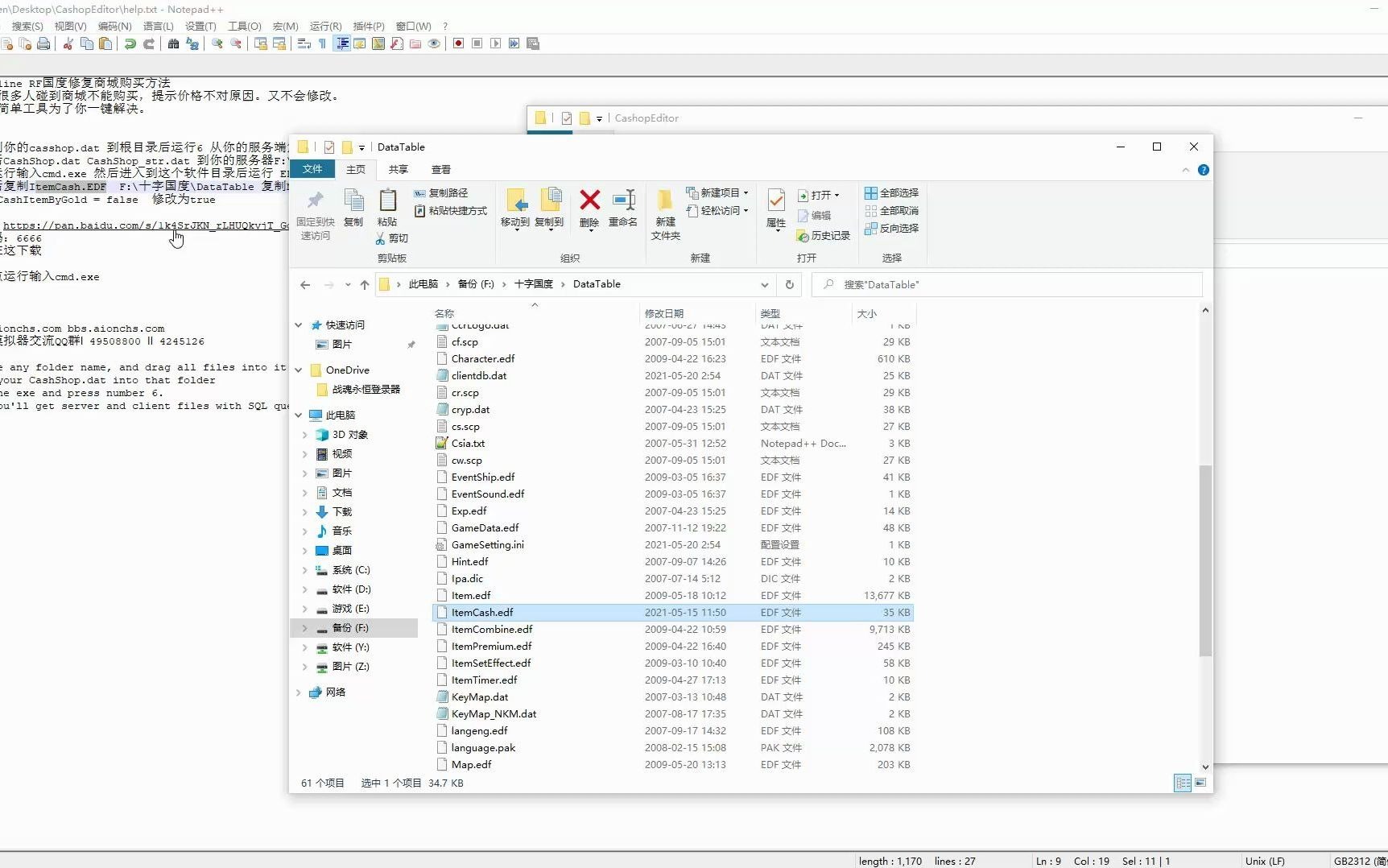Screen dimensions: 1388x868
Task: Toggle the indent guide button in Notepad++
Action: [342, 43]
